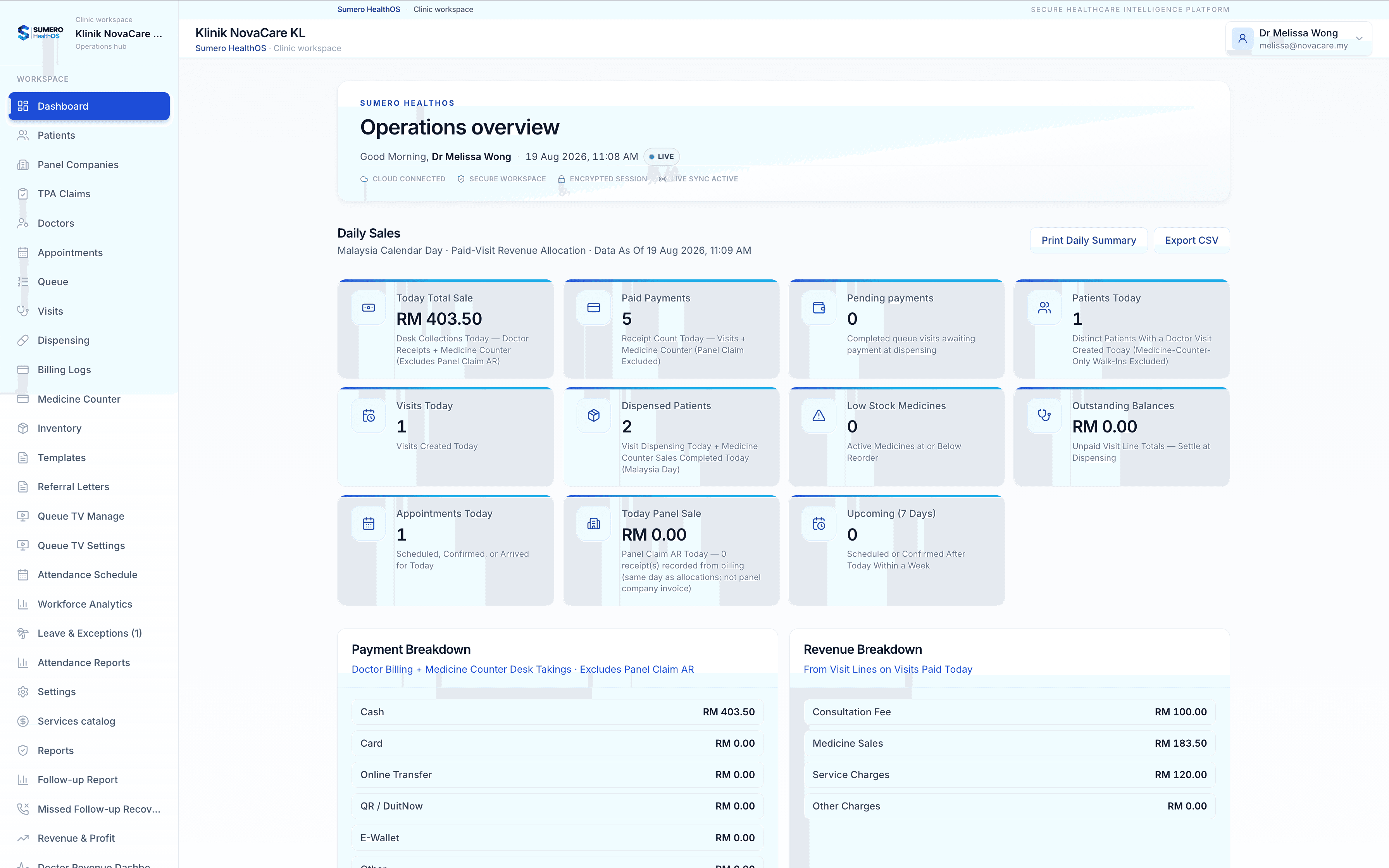Open Attendance Reports from the sidebar
Image resolution: width=1389 pixels, height=868 pixels.
click(89, 663)
